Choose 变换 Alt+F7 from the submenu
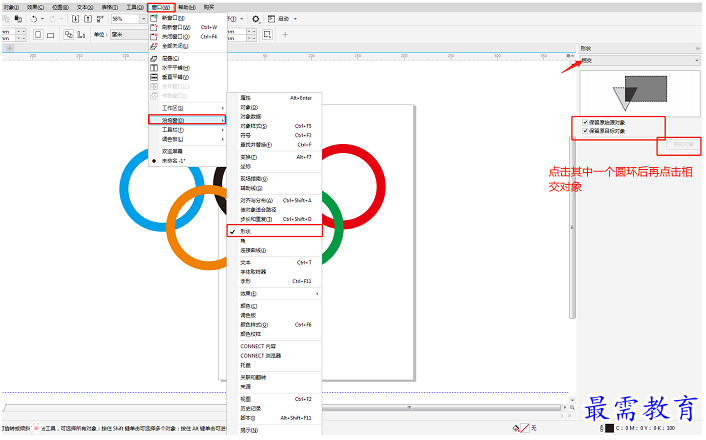This screenshot has width=706, height=440. (x=275, y=157)
